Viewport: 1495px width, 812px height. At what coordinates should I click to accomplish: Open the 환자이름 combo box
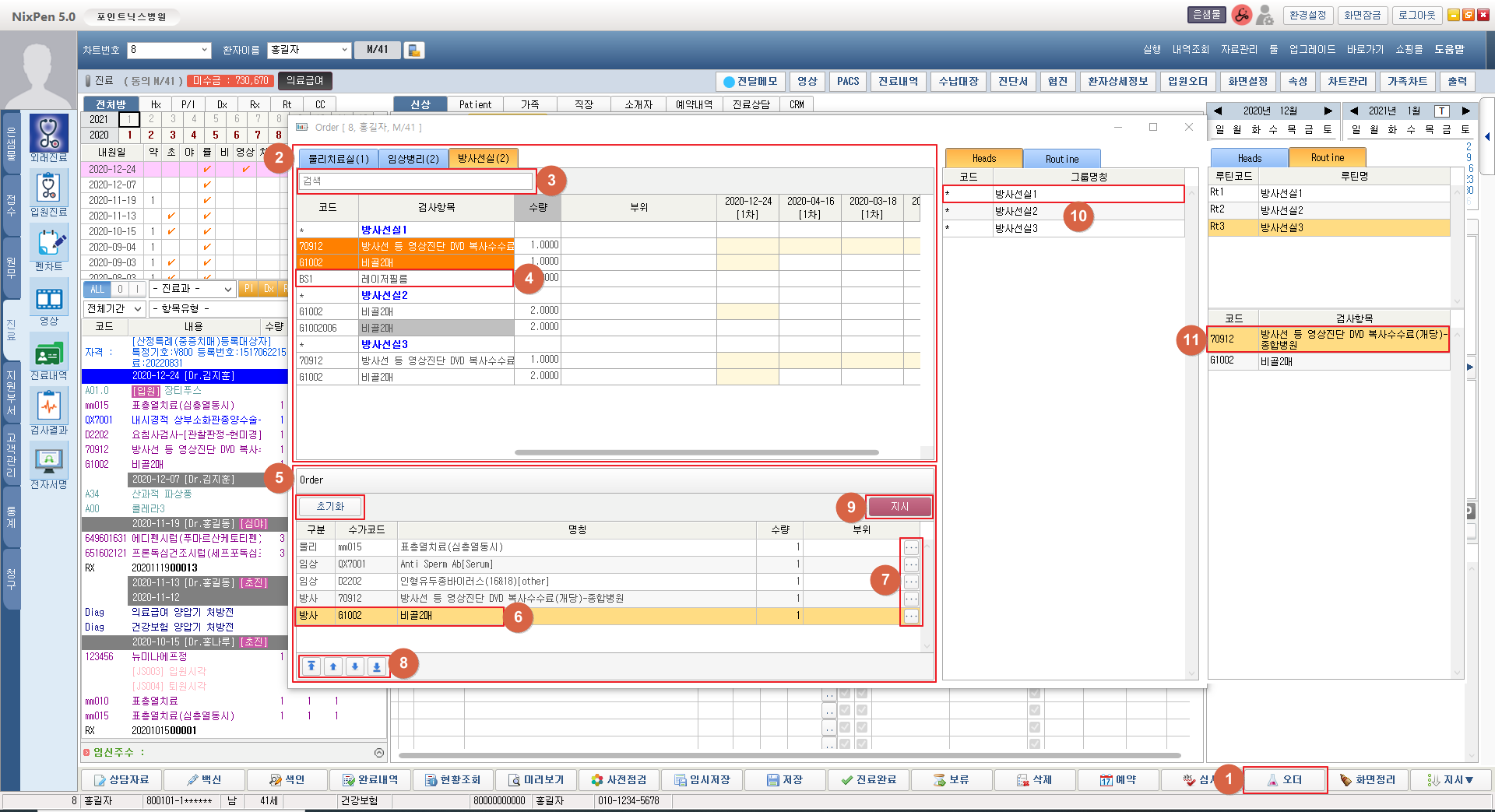click(x=344, y=50)
